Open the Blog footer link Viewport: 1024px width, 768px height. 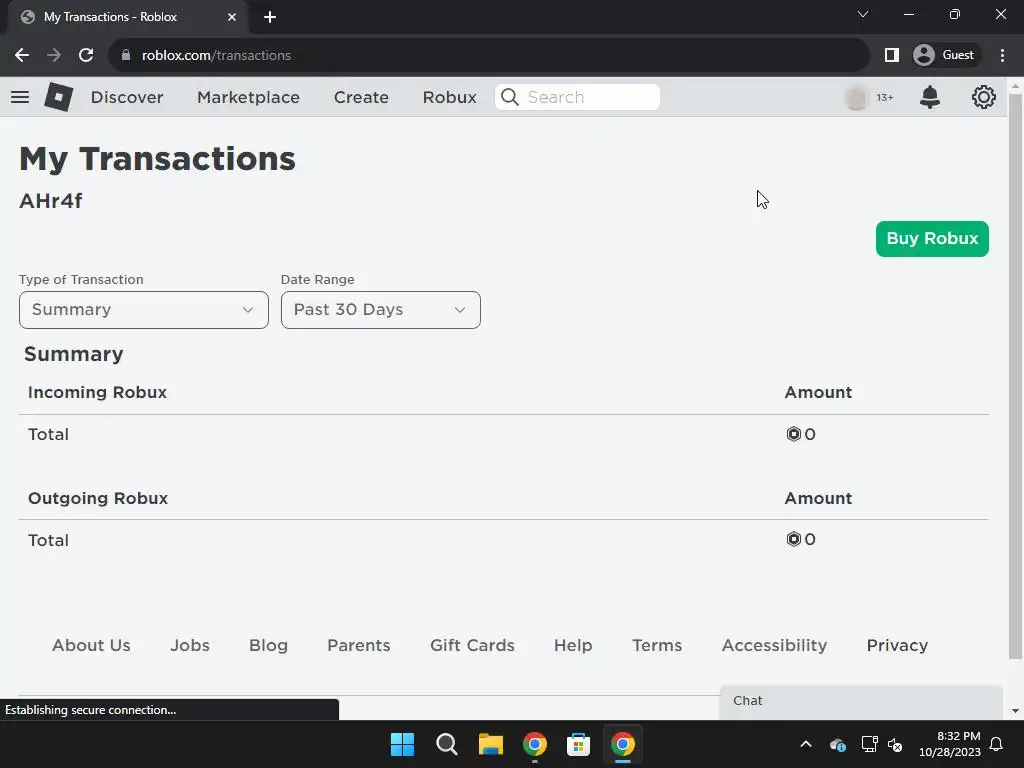[x=268, y=645]
